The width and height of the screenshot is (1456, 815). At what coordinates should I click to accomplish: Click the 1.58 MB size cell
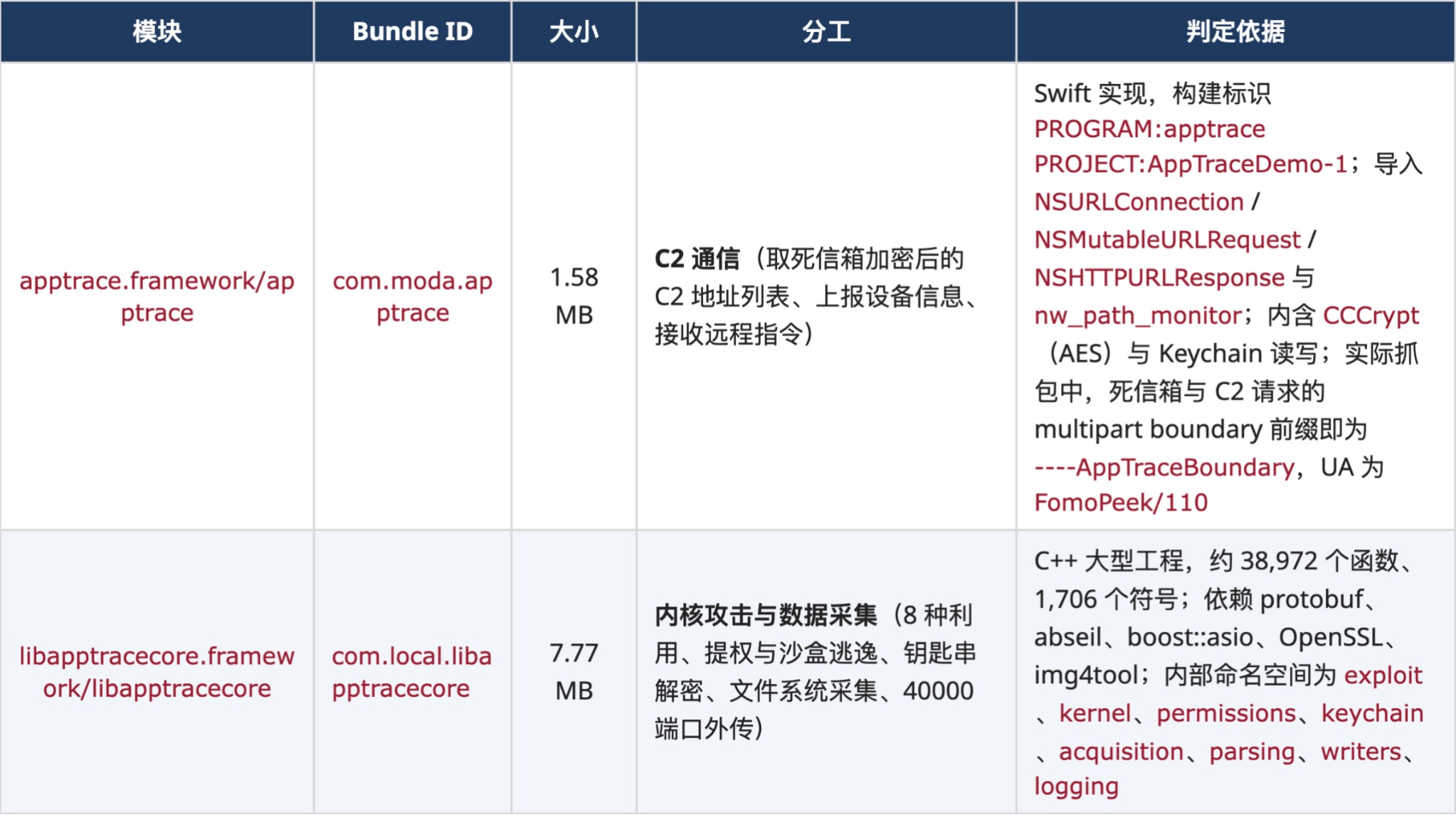coord(574,295)
